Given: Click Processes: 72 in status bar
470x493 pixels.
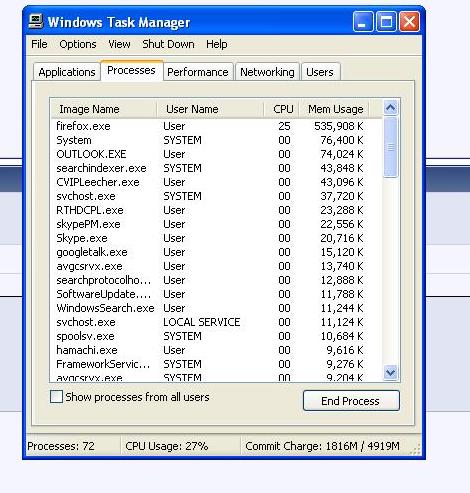Looking at the screenshot, I should pyautogui.click(x=61, y=446).
